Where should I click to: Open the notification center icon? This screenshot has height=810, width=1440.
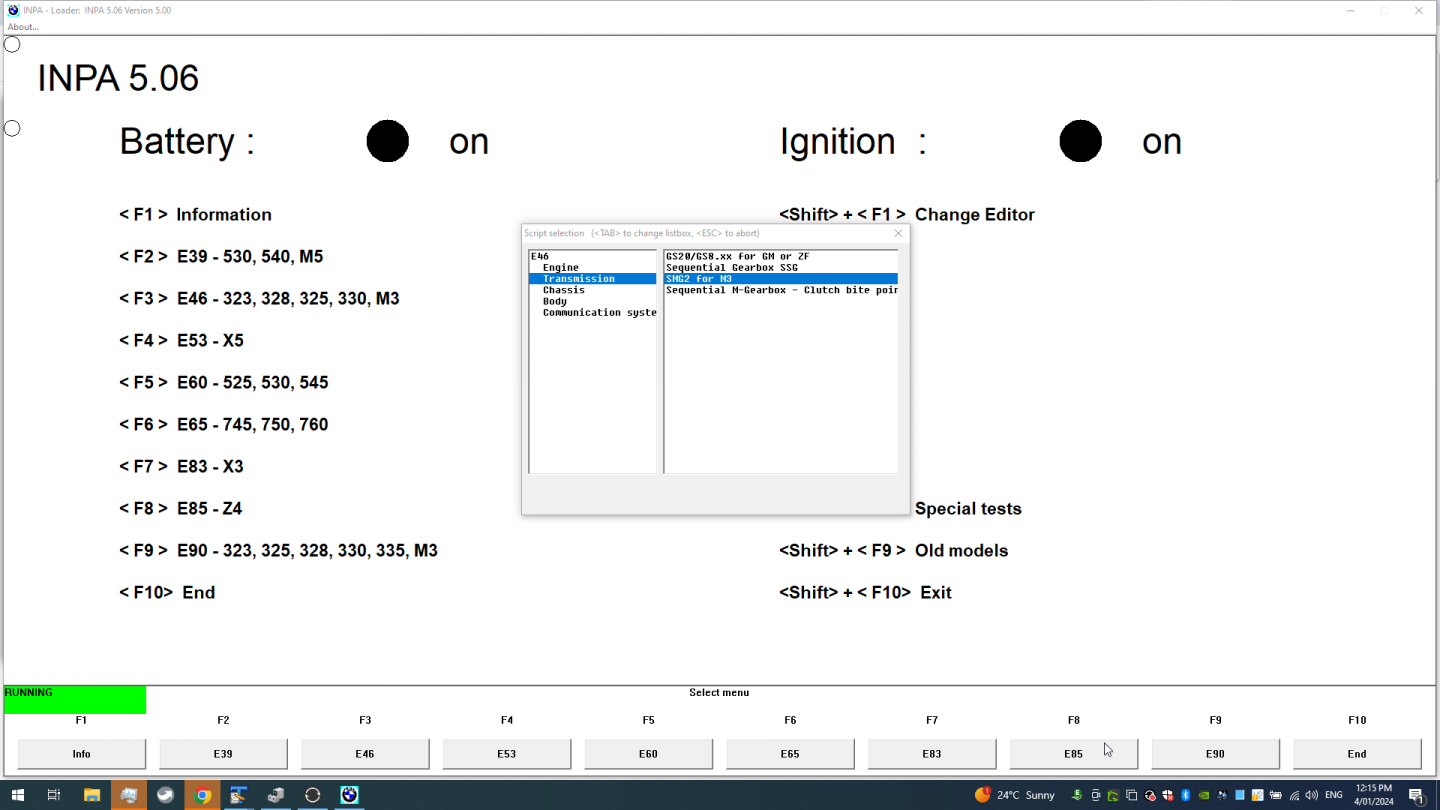tap(1417, 795)
